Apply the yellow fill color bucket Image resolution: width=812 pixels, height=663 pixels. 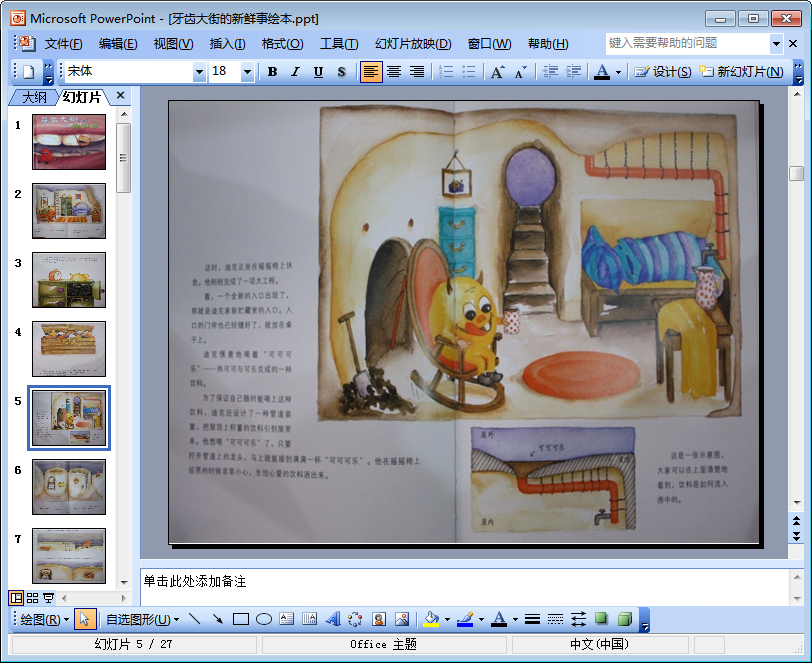click(431, 619)
